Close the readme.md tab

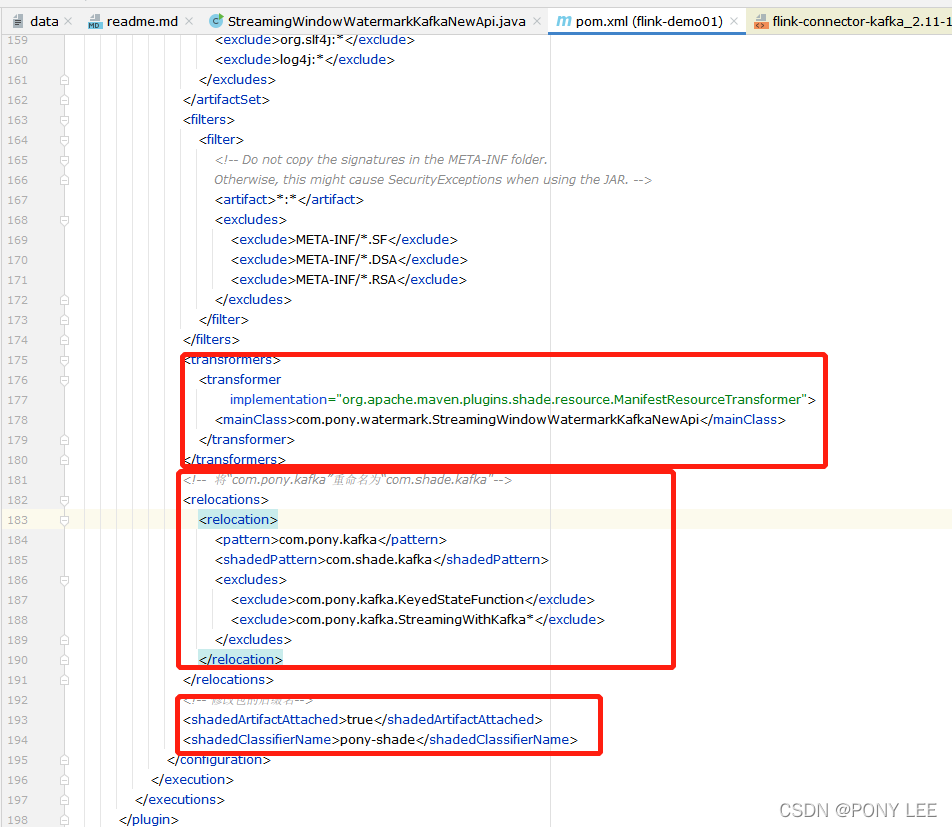189,21
